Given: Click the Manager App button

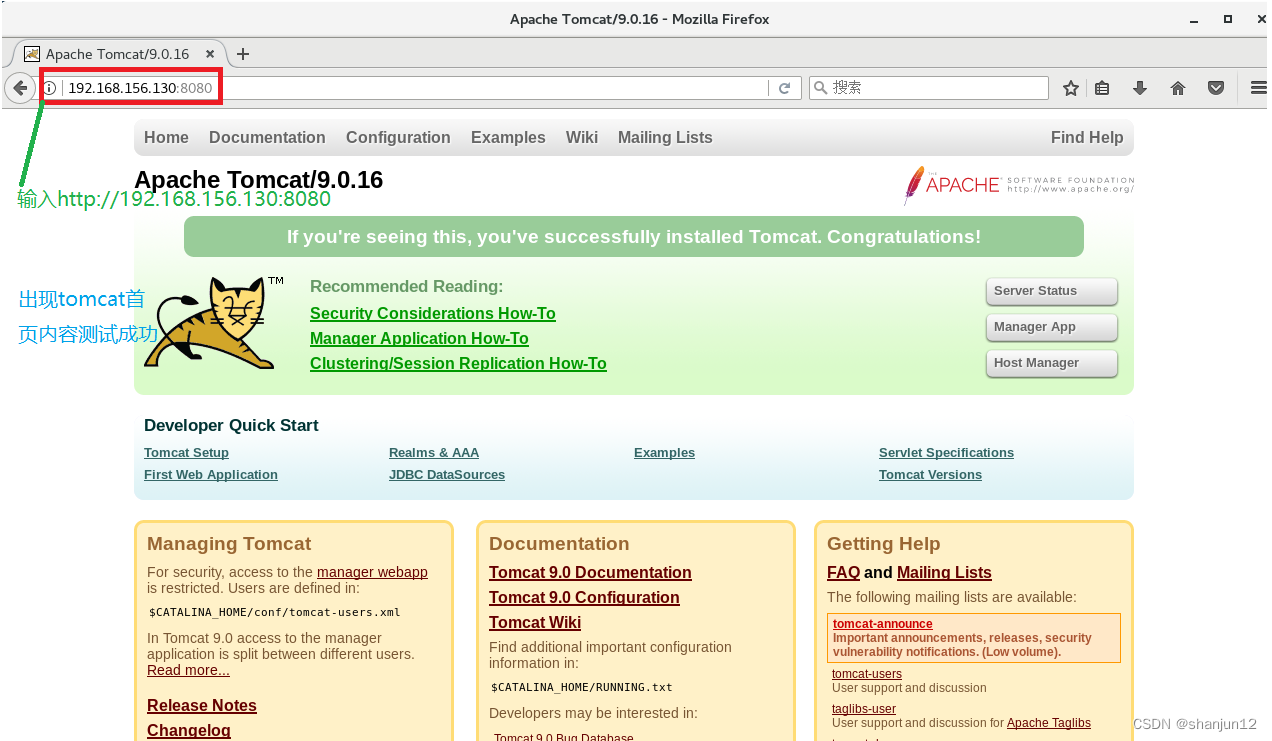Looking at the screenshot, I should pos(1051,327).
